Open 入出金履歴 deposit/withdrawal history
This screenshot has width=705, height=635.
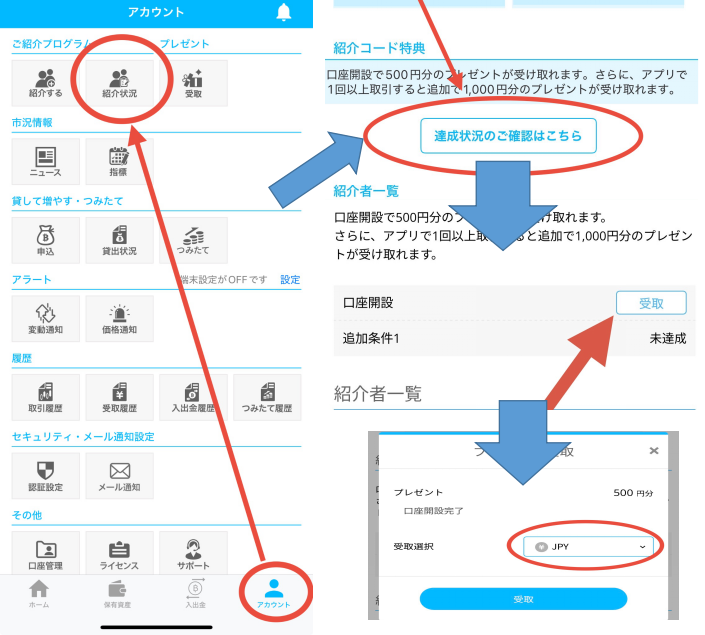[x=193, y=397]
